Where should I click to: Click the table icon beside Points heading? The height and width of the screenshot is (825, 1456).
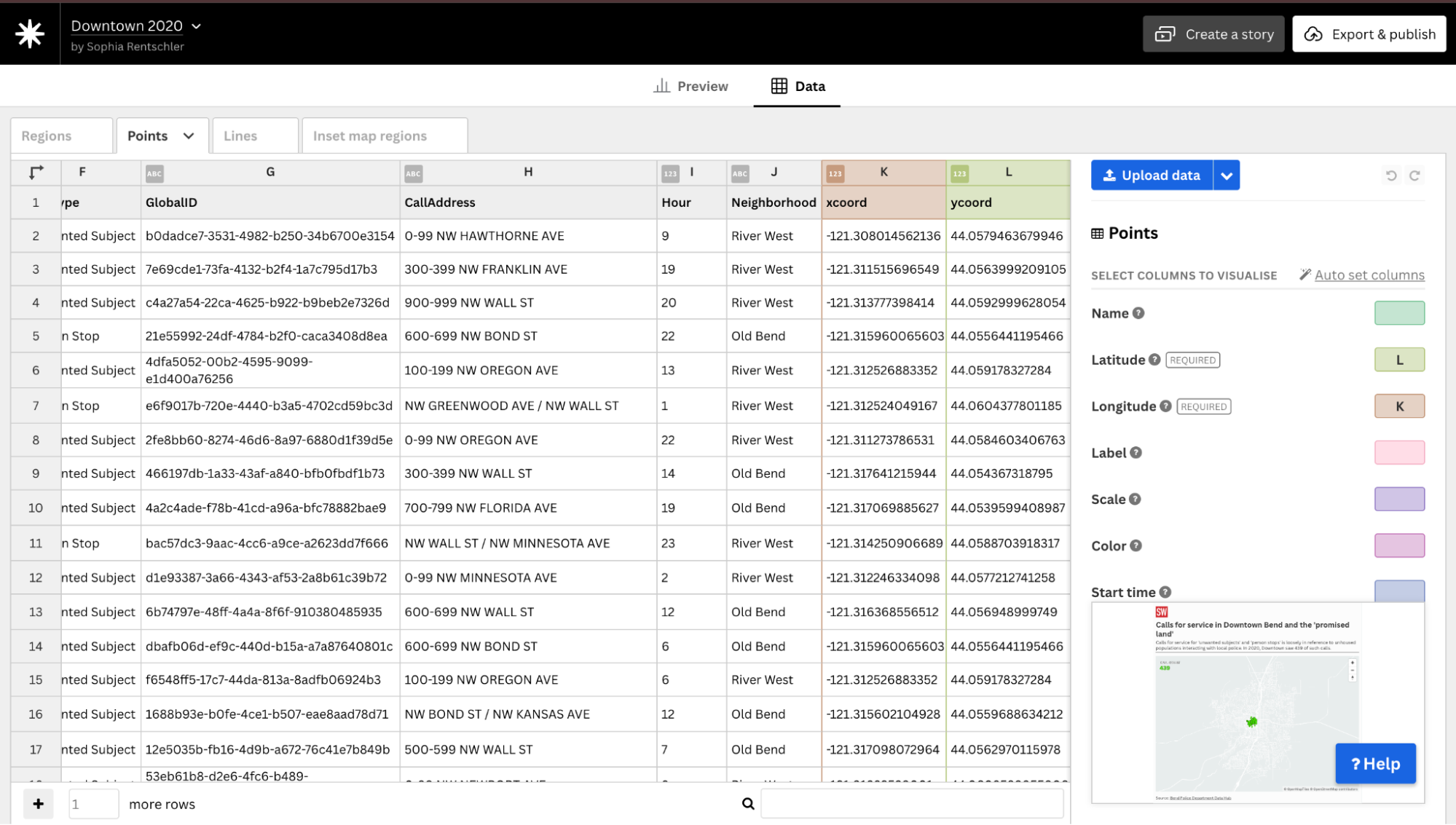click(x=1097, y=234)
